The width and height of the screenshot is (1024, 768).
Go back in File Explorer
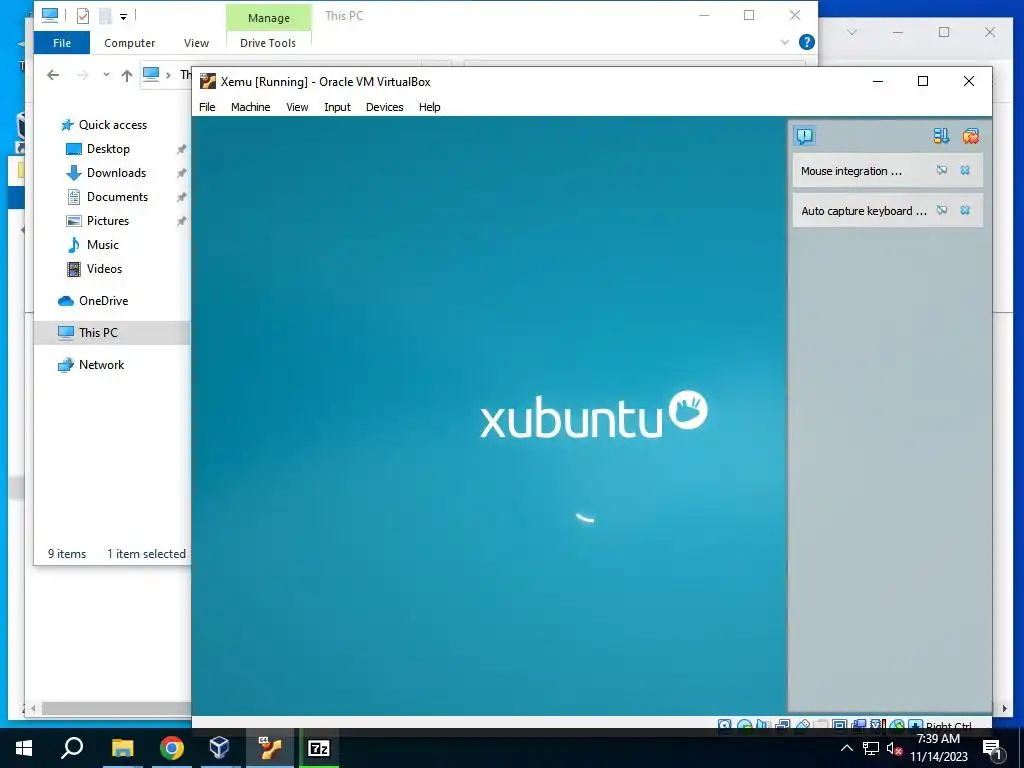53,75
